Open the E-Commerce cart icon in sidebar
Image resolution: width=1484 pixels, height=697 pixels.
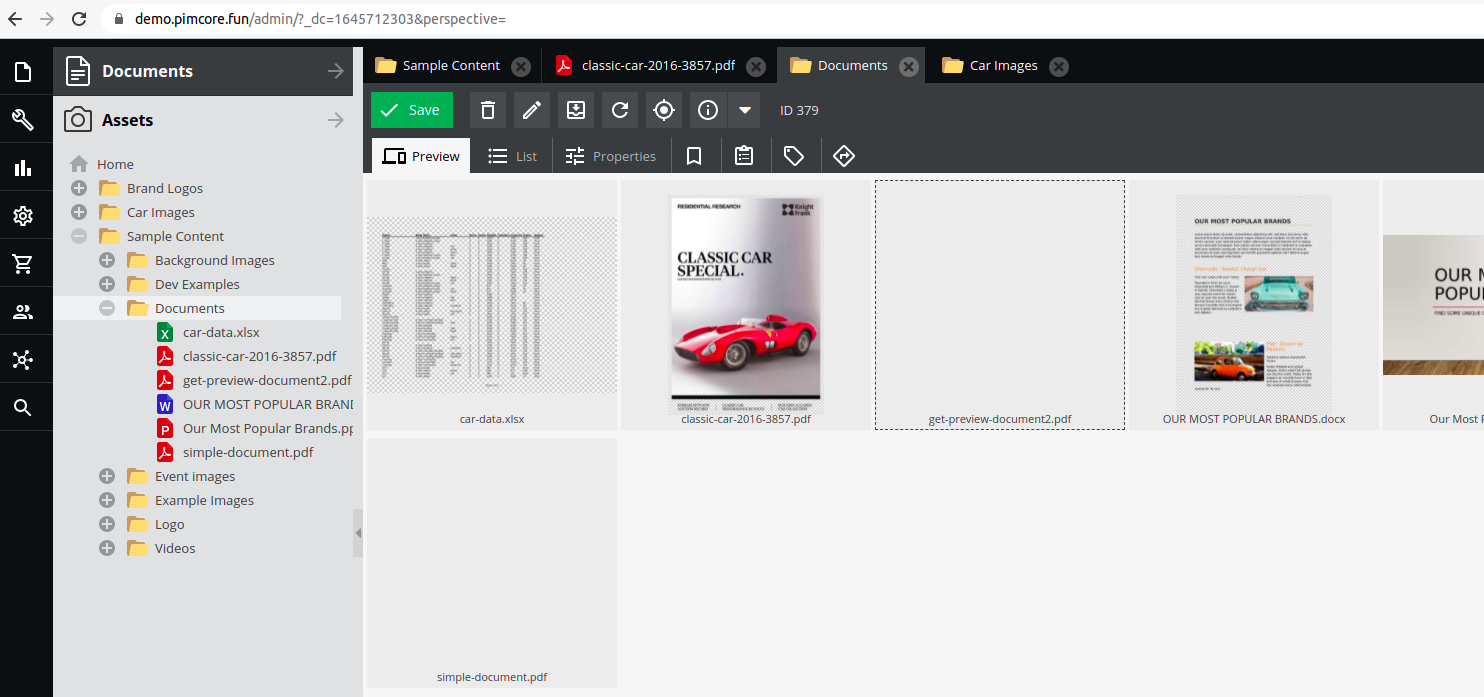(x=25, y=263)
